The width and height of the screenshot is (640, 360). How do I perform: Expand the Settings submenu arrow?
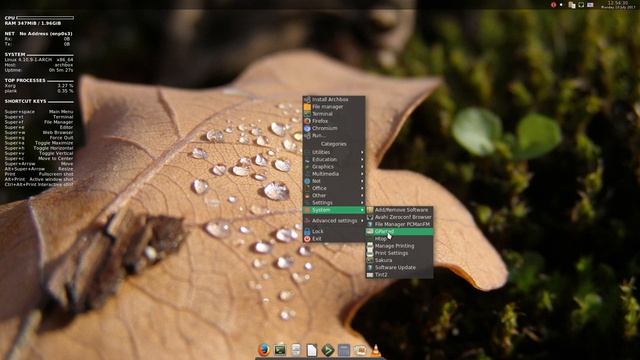click(362, 203)
